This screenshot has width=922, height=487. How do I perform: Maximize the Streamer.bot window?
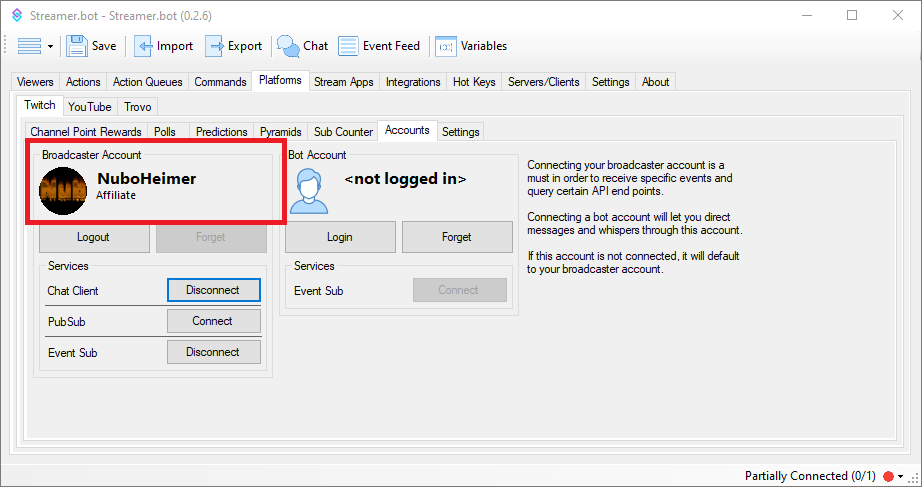pyautogui.click(x=852, y=15)
